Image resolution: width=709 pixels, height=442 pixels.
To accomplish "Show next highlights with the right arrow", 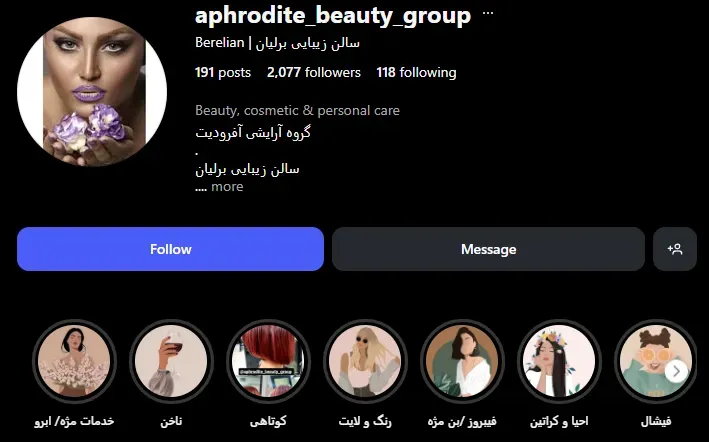I will [x=676, y=371].
